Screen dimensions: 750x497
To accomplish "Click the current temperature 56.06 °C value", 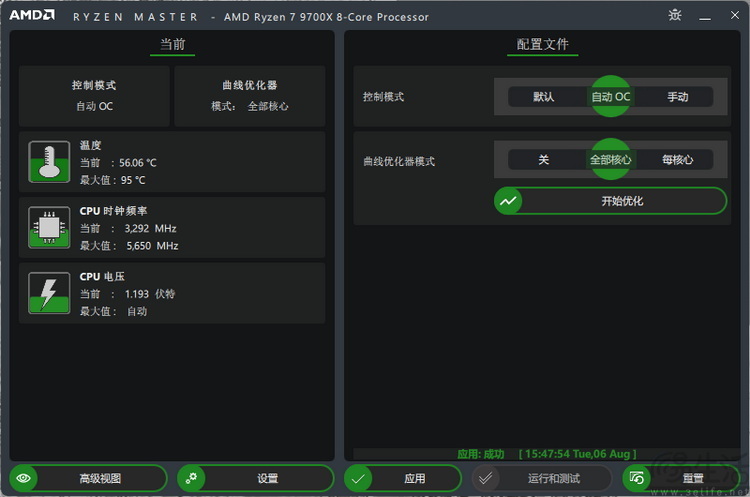I will click(138, 163).
